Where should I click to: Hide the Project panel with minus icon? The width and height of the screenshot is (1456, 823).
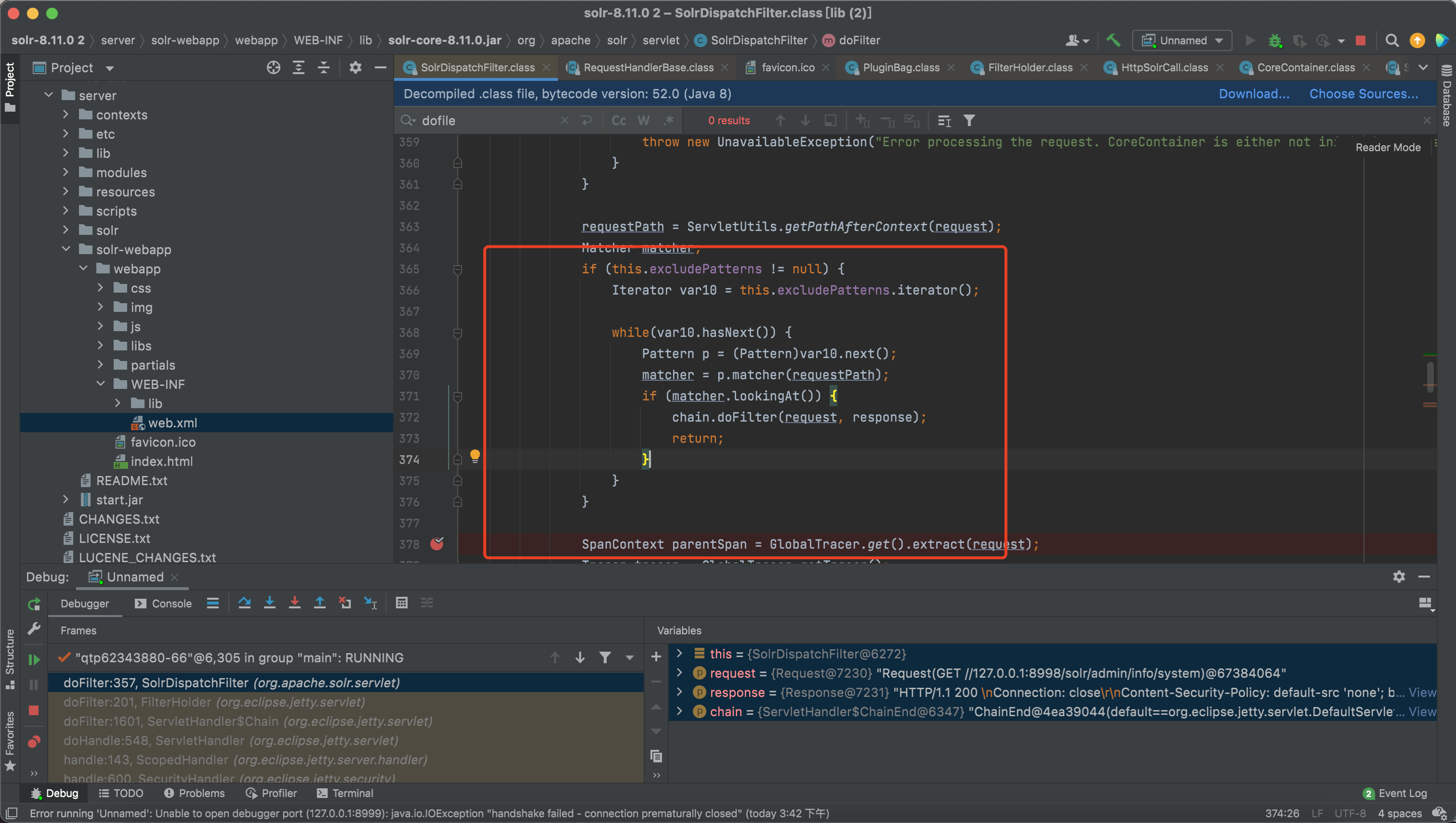[x=380, y=68]
